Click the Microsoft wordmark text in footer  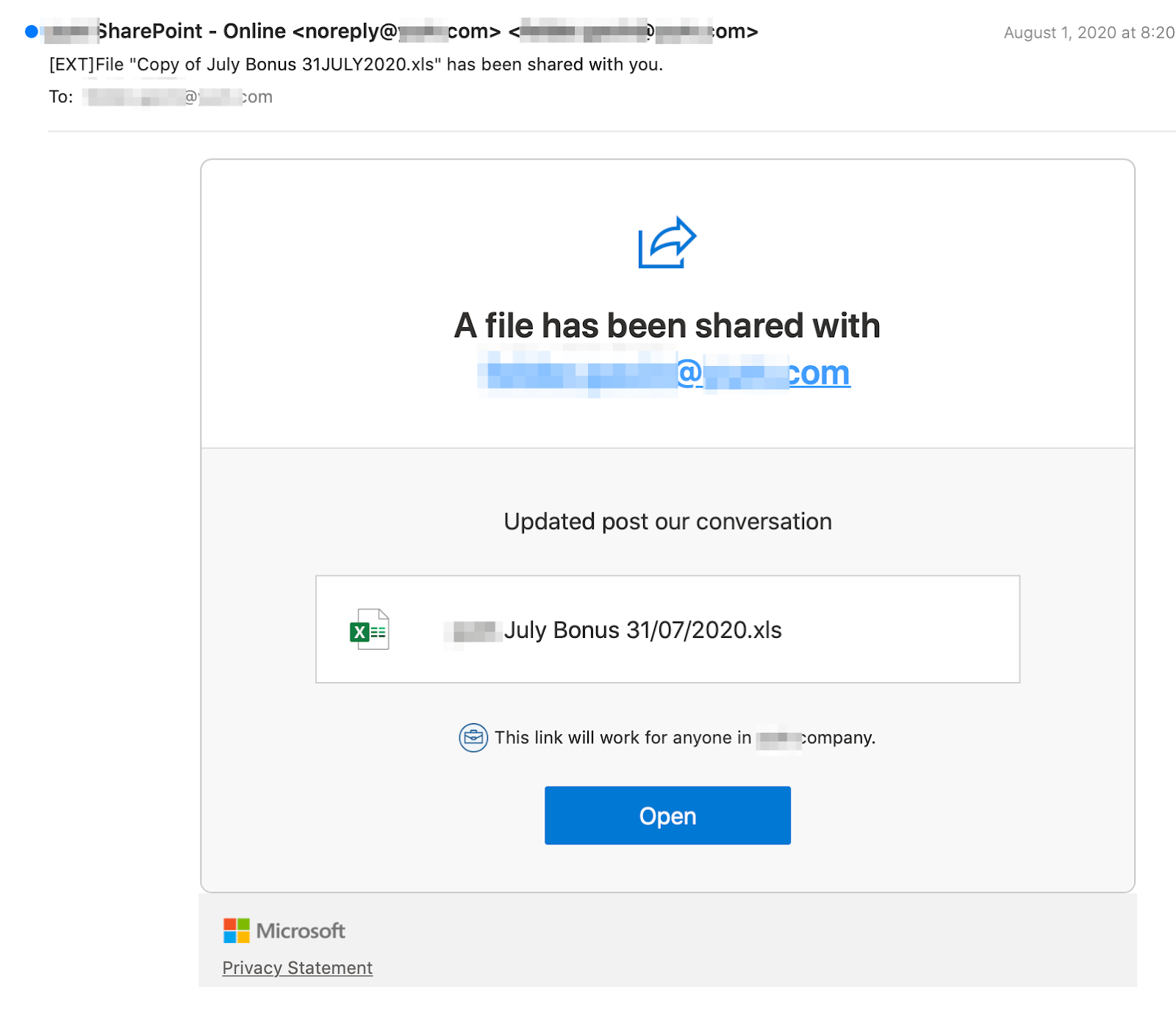coord(301,930)
